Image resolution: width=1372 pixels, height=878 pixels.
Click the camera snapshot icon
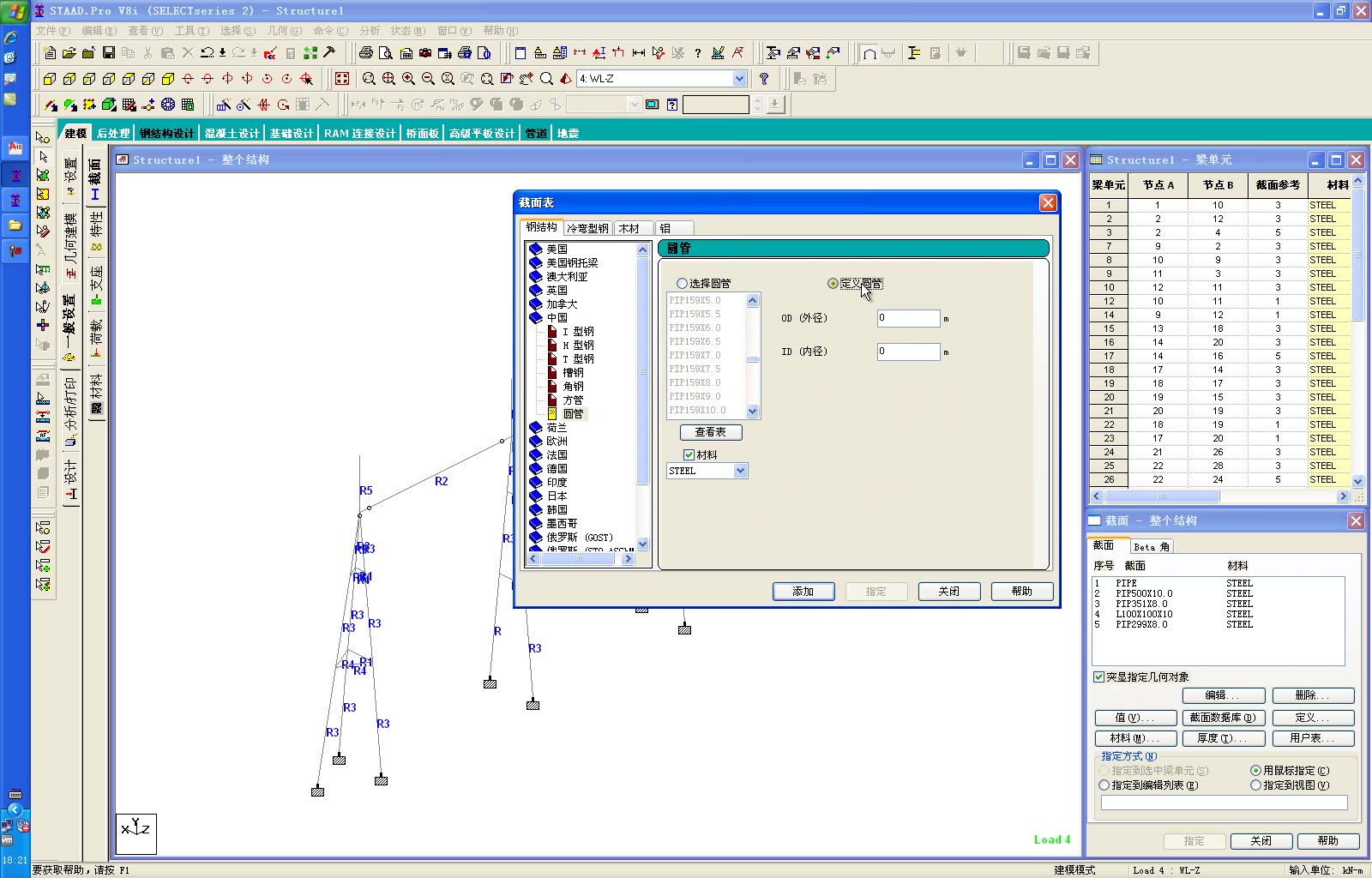tap(425, 53)
